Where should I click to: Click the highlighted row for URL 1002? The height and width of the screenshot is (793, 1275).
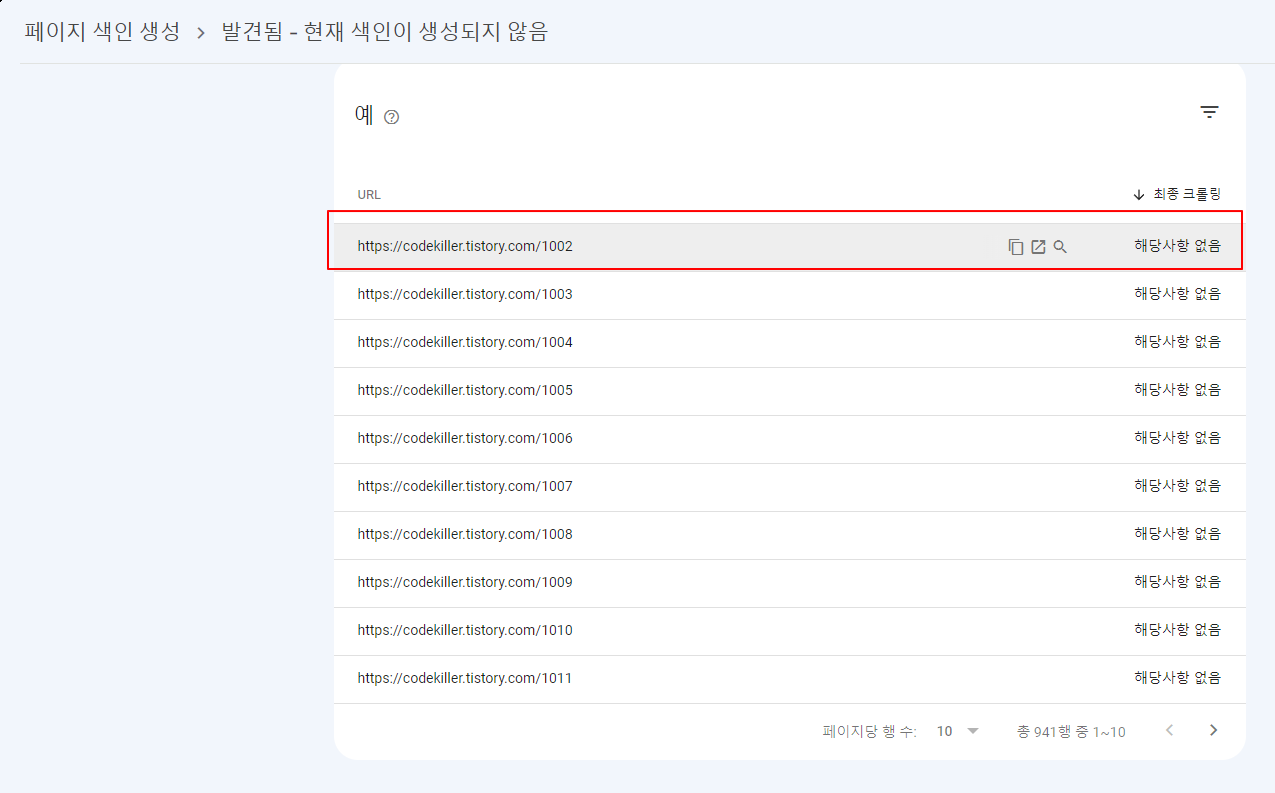click(x=465, y=245)
